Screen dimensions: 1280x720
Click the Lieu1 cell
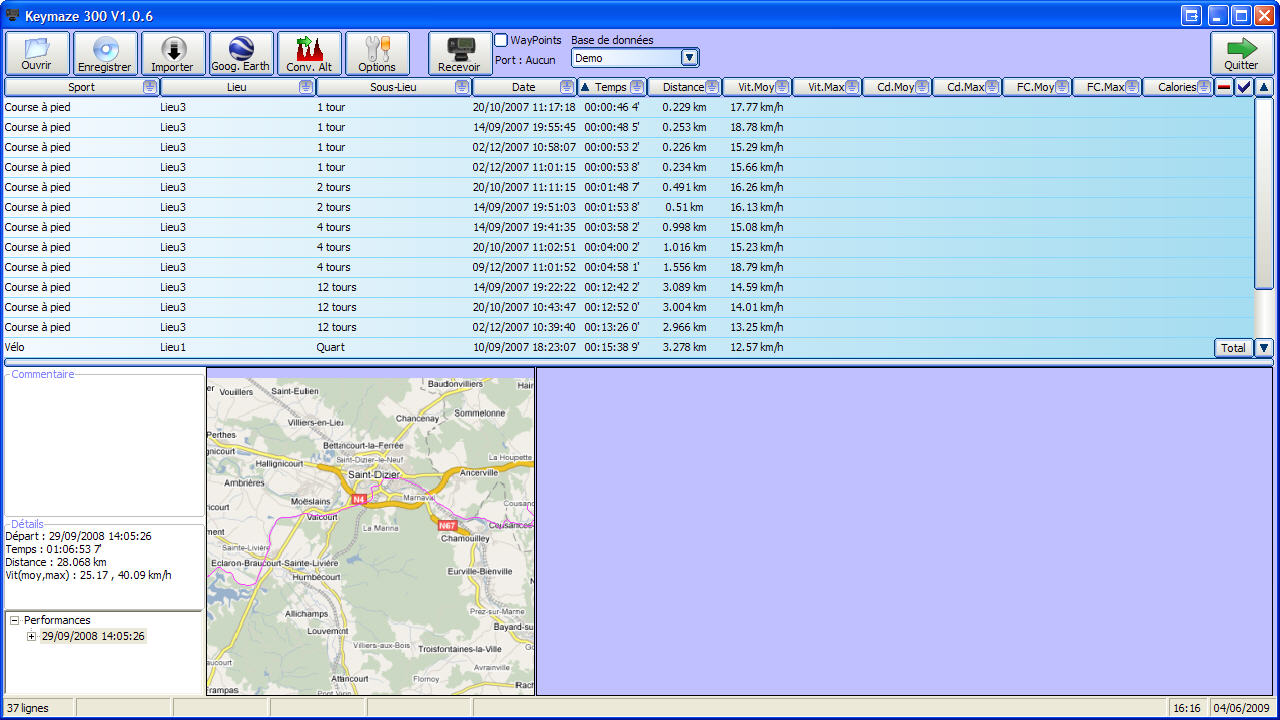[x=173, y=347]
